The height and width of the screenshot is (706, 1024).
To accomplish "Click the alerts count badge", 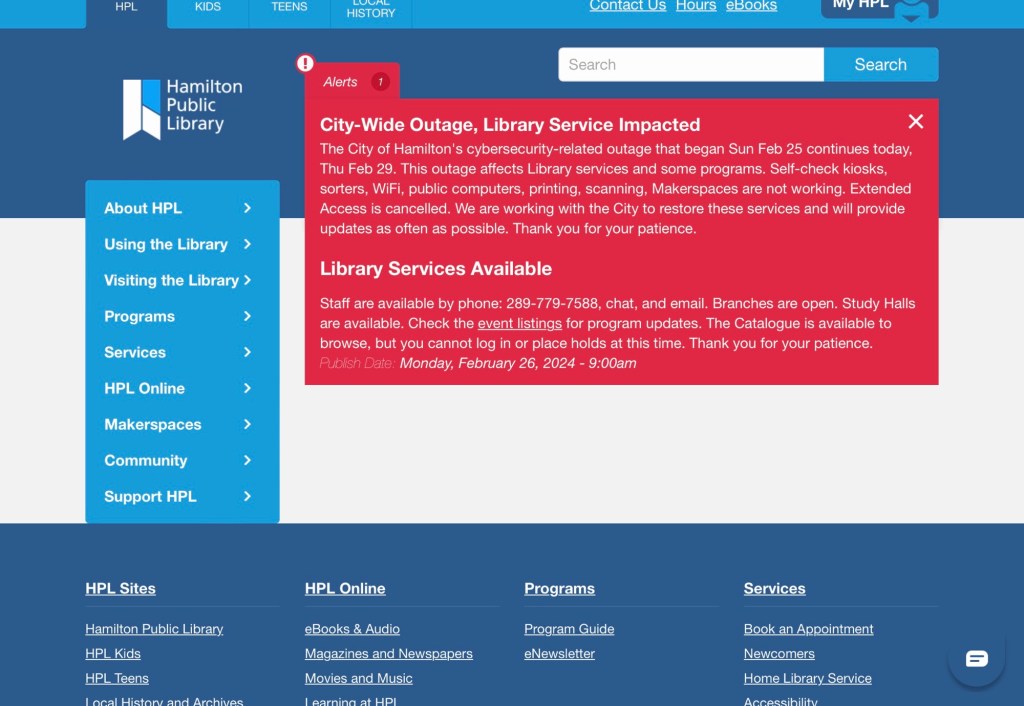I will click(x=380, y=82).
